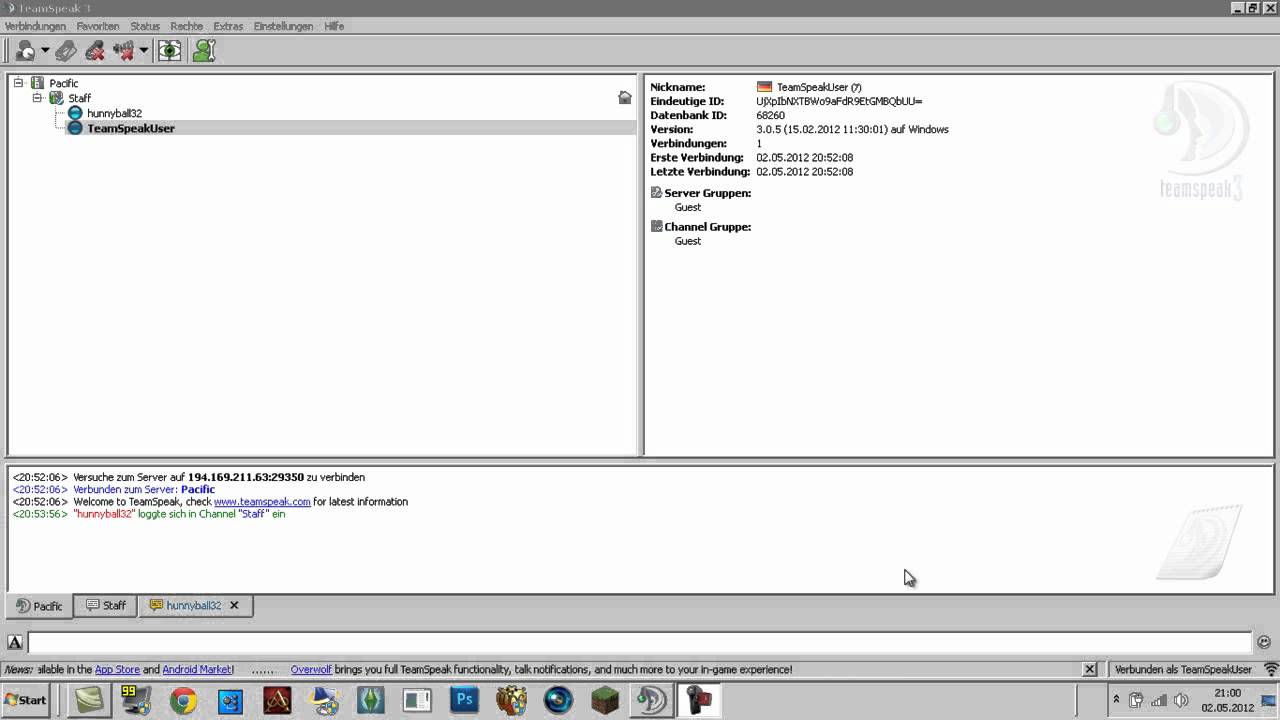Open the contacts manager toolbar icon
Screen dimensions: 1280x720
coord(204,50)
